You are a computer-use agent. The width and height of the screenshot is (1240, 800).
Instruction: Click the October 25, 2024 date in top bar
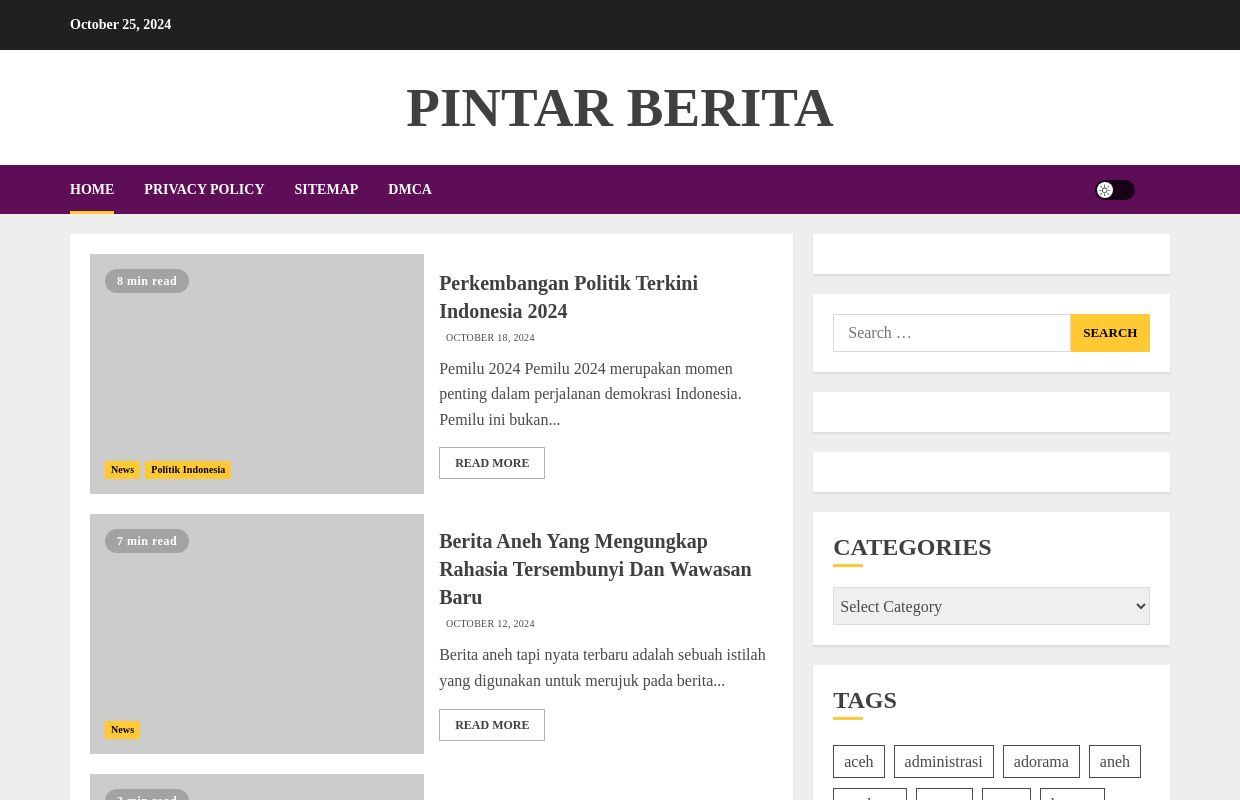point(120,25)
